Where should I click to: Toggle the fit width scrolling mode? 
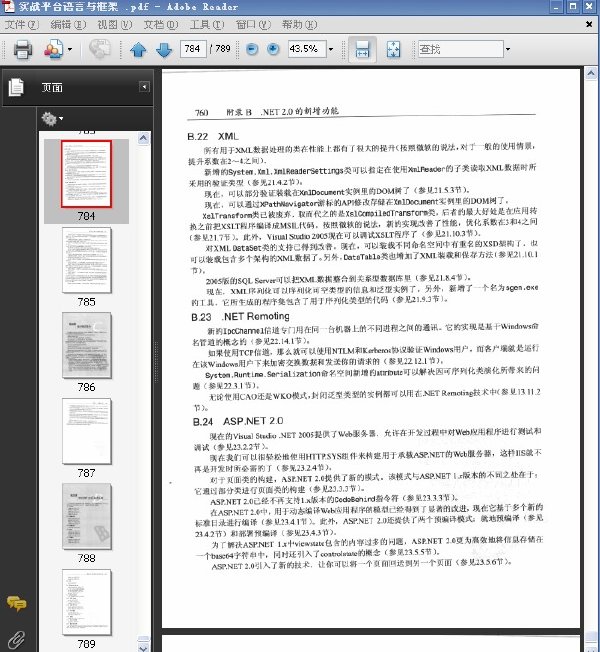pyautogui.click(x=362, y=49)
